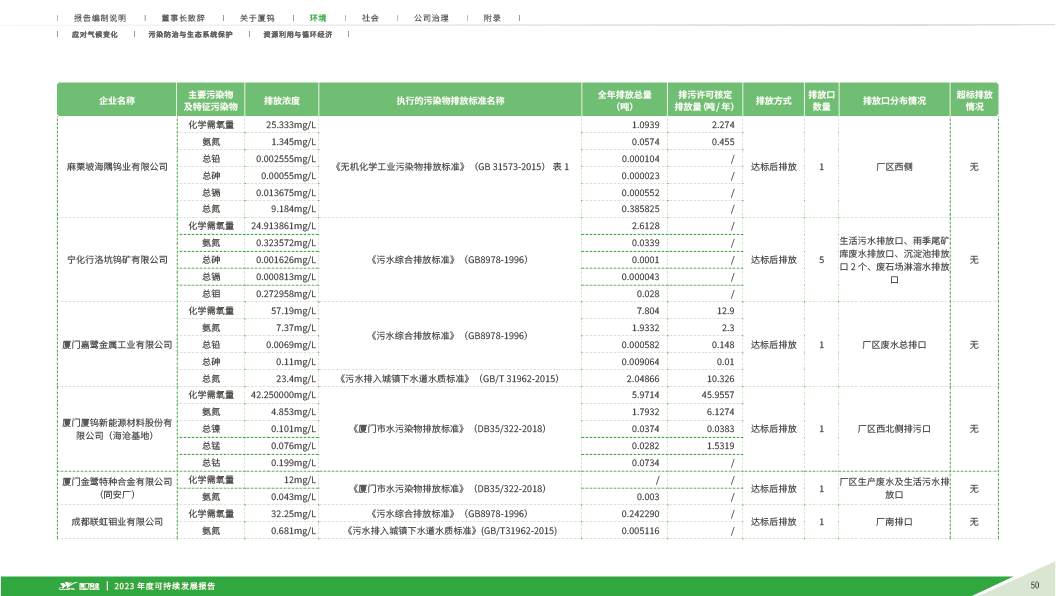Select the 执行的污染物排放标准名称 header cell

point(450,100)
